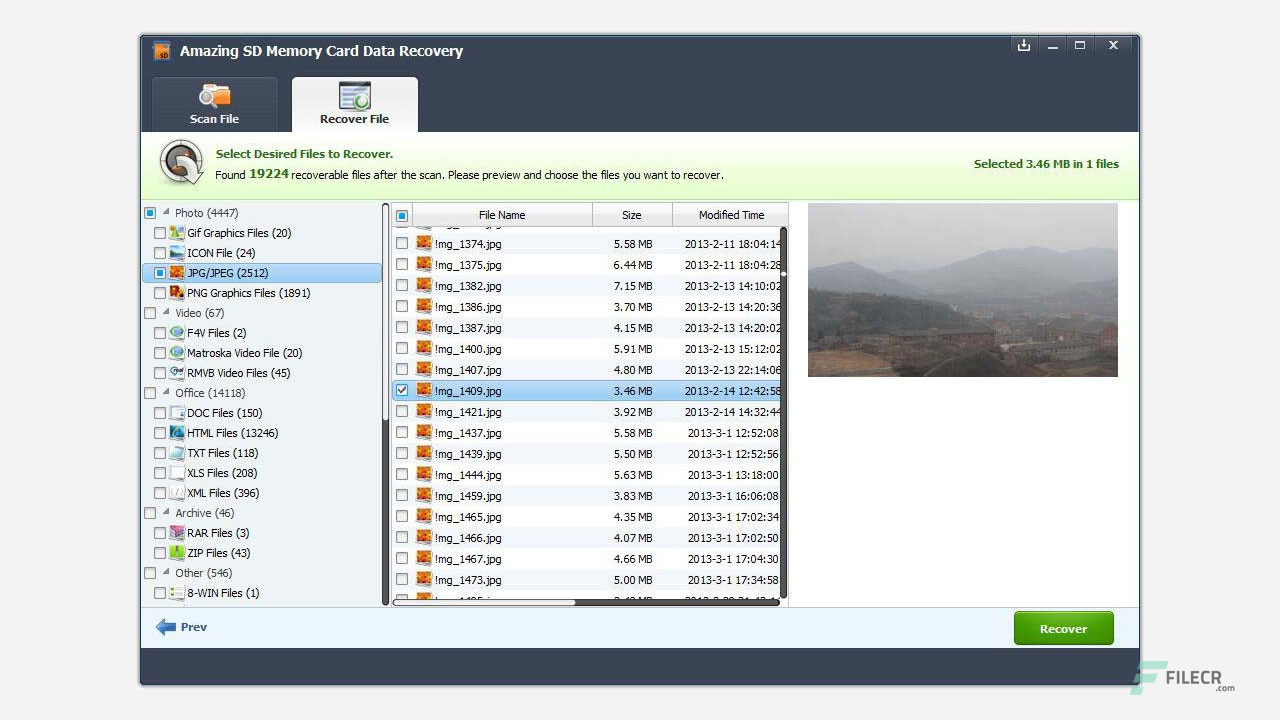
Task: Click the Scan File magnifier icon
Action: 215,97
